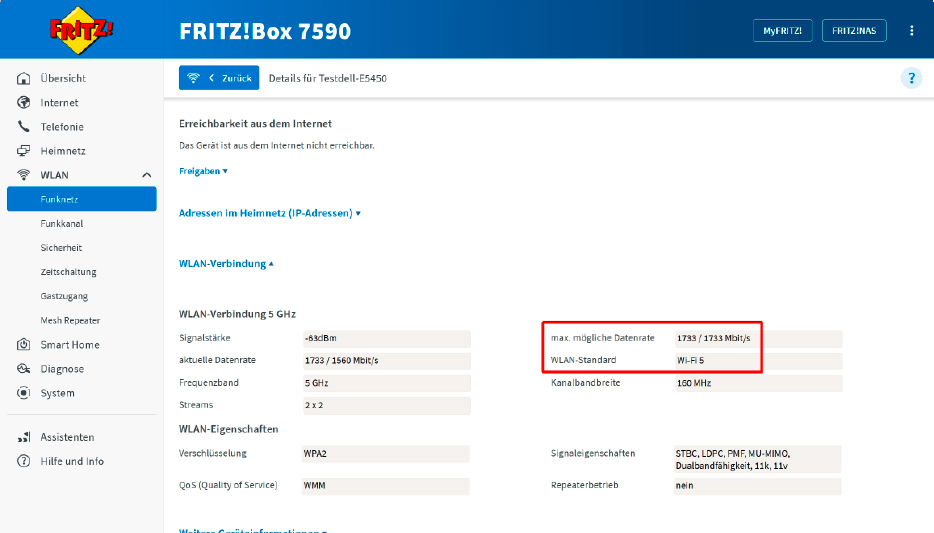This screenshot has width=934, height=533.
Task: Click the Kanalbandbreite value 160 MHz
Action: (758, 383)
